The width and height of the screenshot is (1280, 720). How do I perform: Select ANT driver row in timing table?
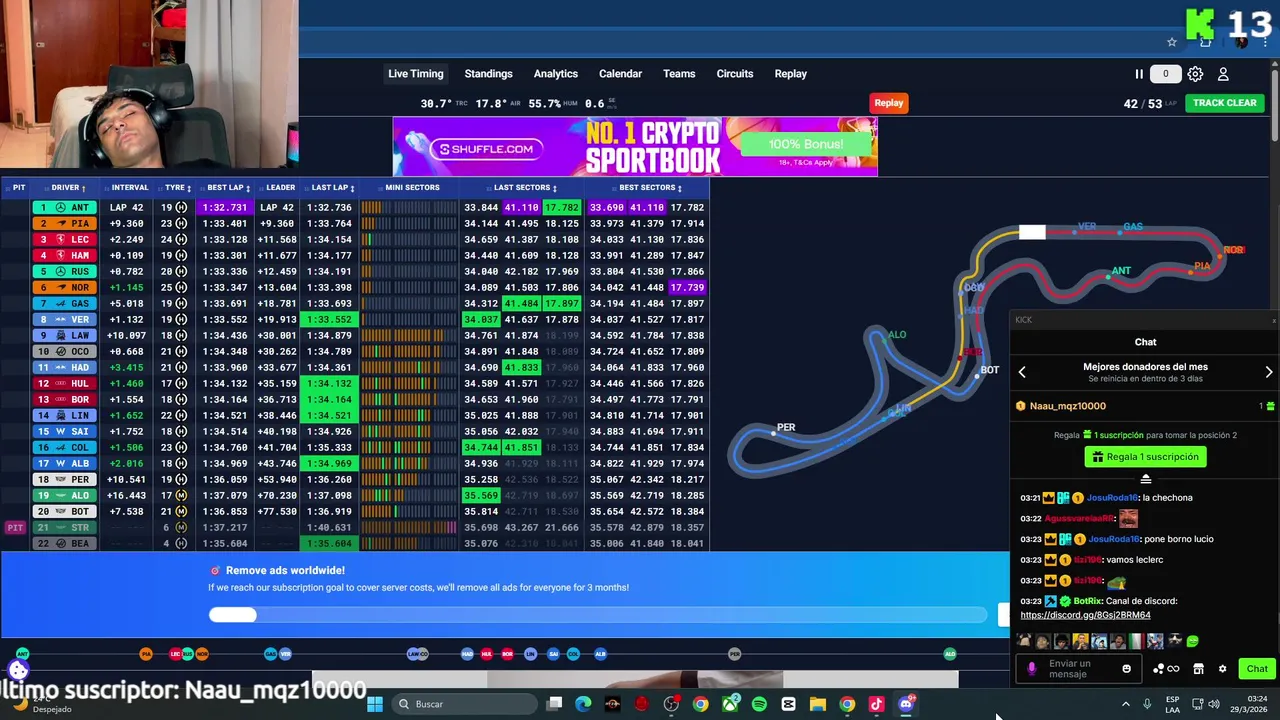tap(355, 207)
